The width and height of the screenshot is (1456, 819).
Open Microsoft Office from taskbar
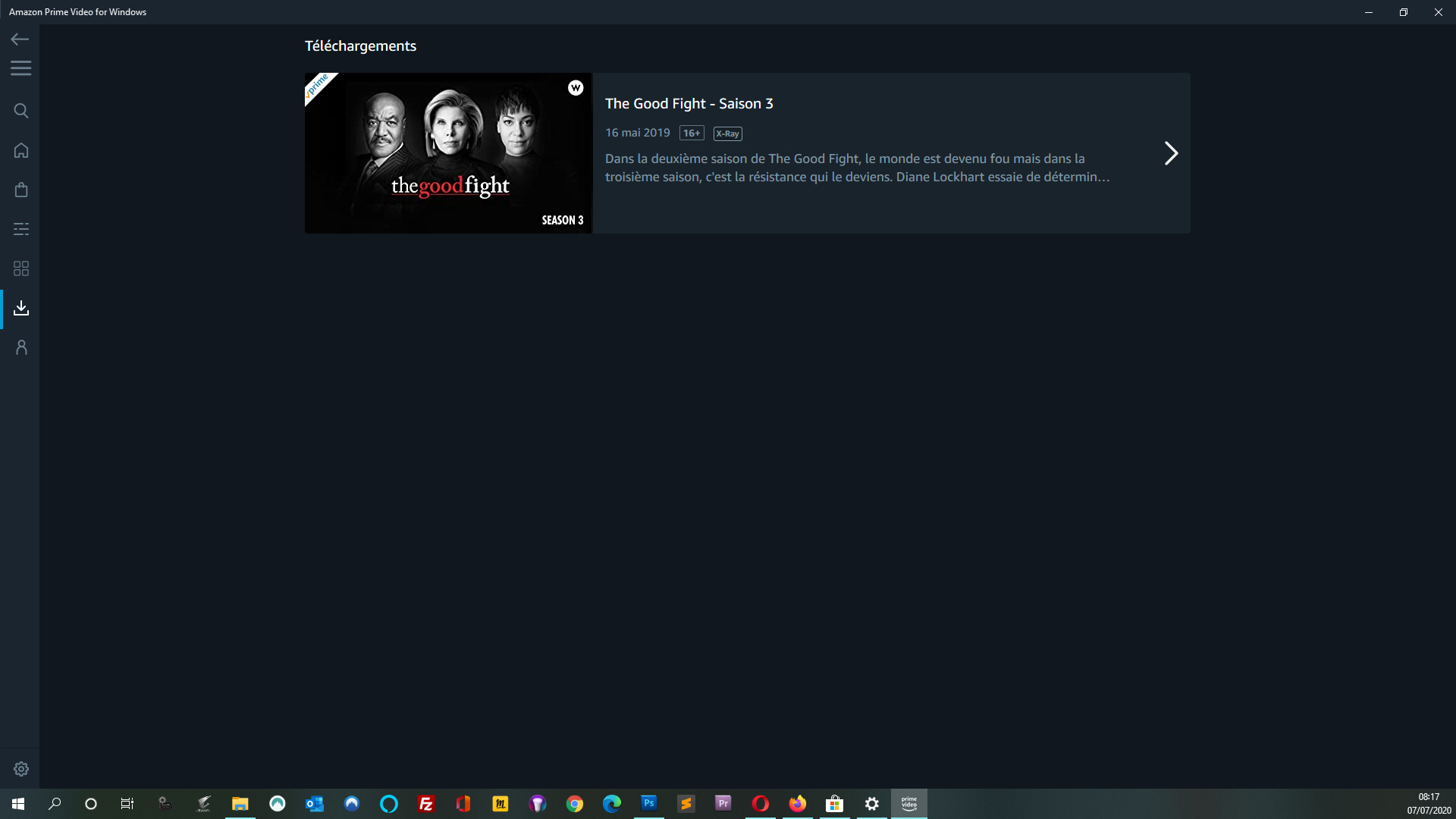(x=463, y=804)
